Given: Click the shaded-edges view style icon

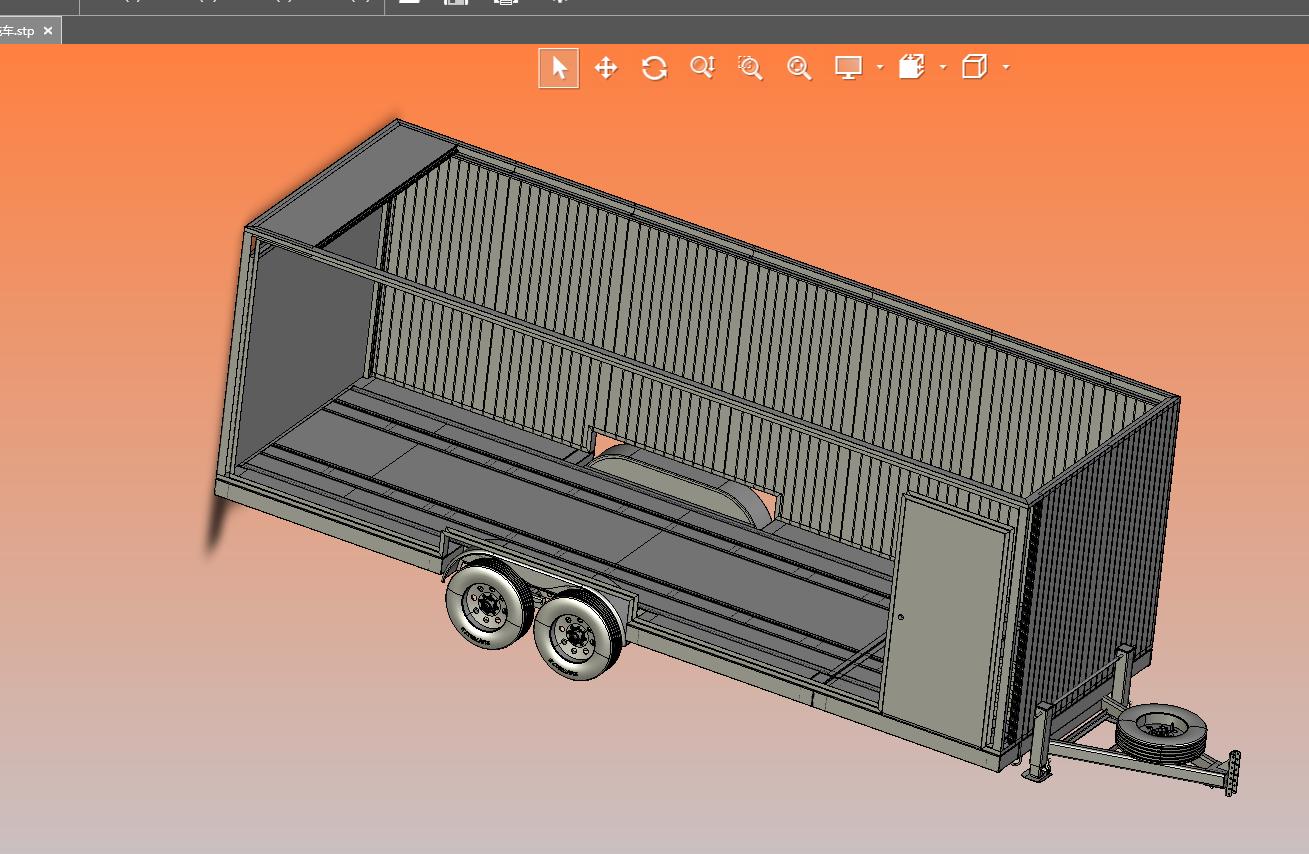Looking at the screenshot, I should tap(911, 68).
